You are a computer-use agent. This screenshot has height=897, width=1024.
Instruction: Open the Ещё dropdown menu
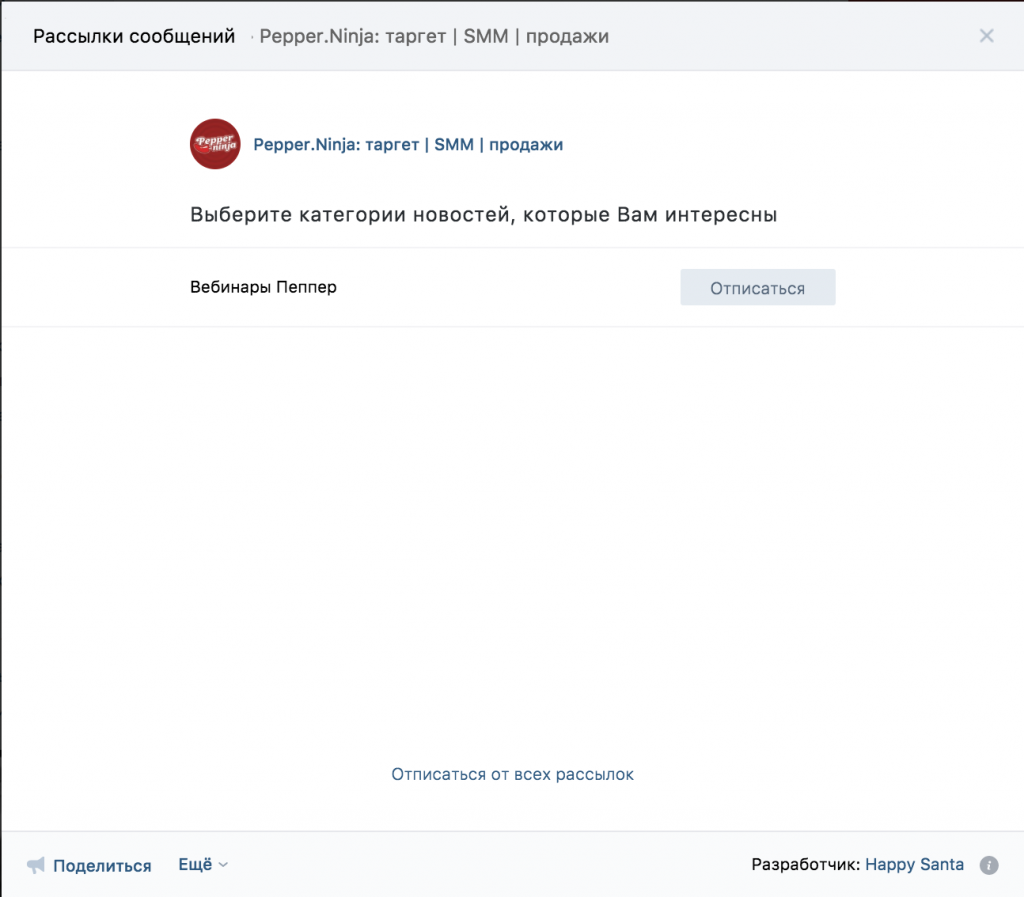pyautogui.click(x=196, y=865)
